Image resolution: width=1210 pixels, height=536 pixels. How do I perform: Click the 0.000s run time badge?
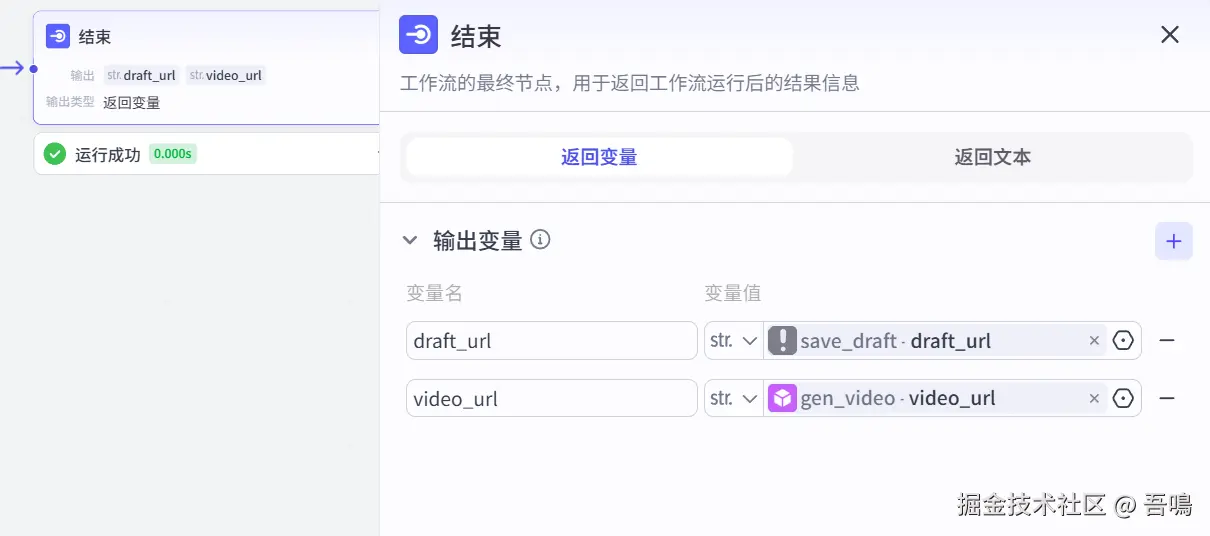[x=172, y=154]
